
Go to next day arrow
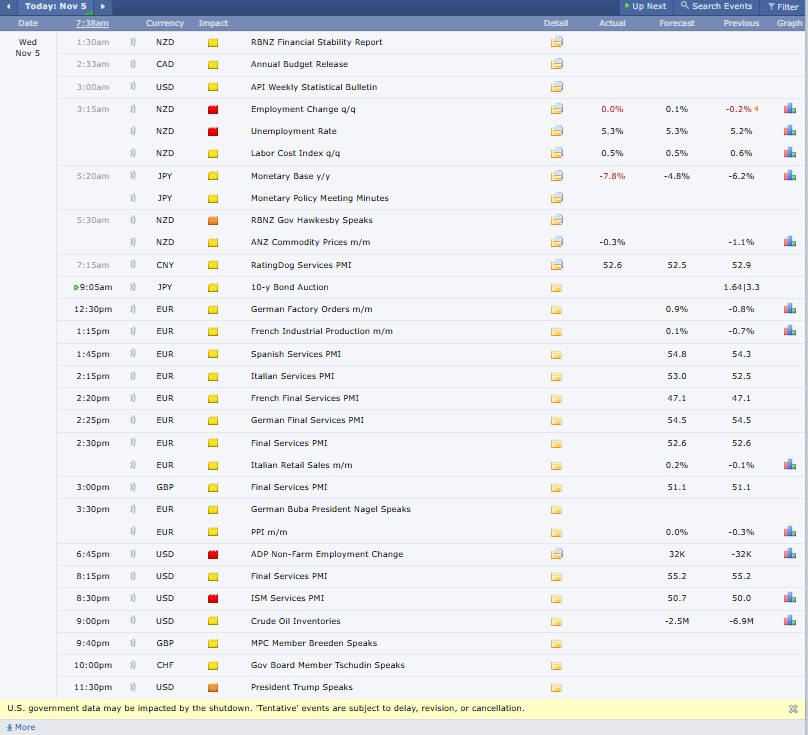[x=102, y=7]
